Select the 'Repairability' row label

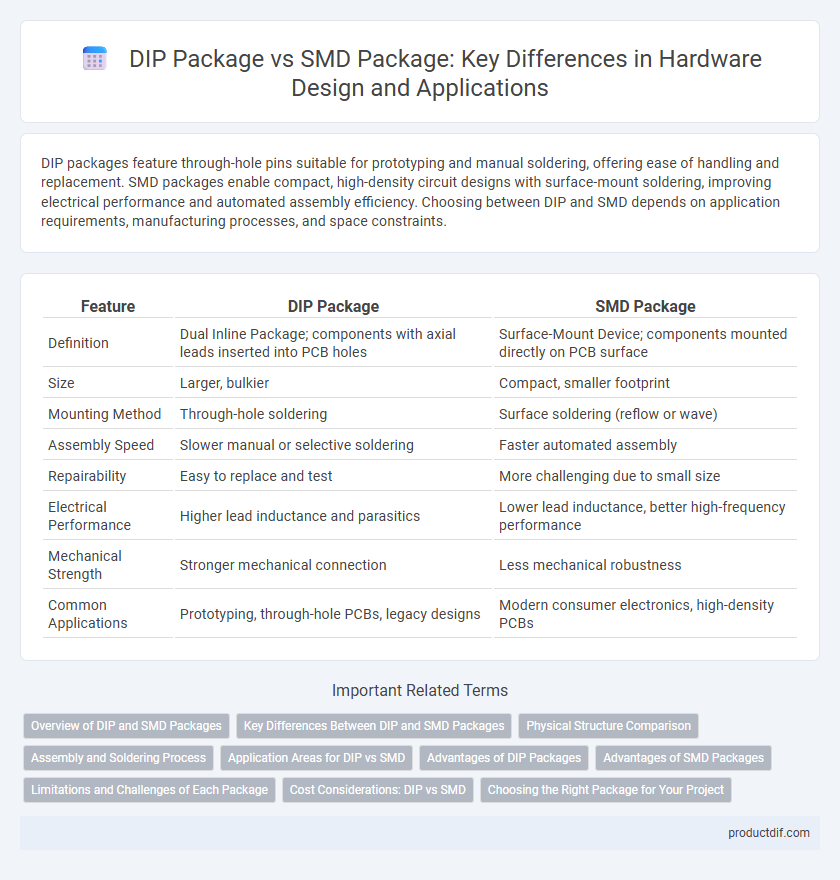click(87, 476)
